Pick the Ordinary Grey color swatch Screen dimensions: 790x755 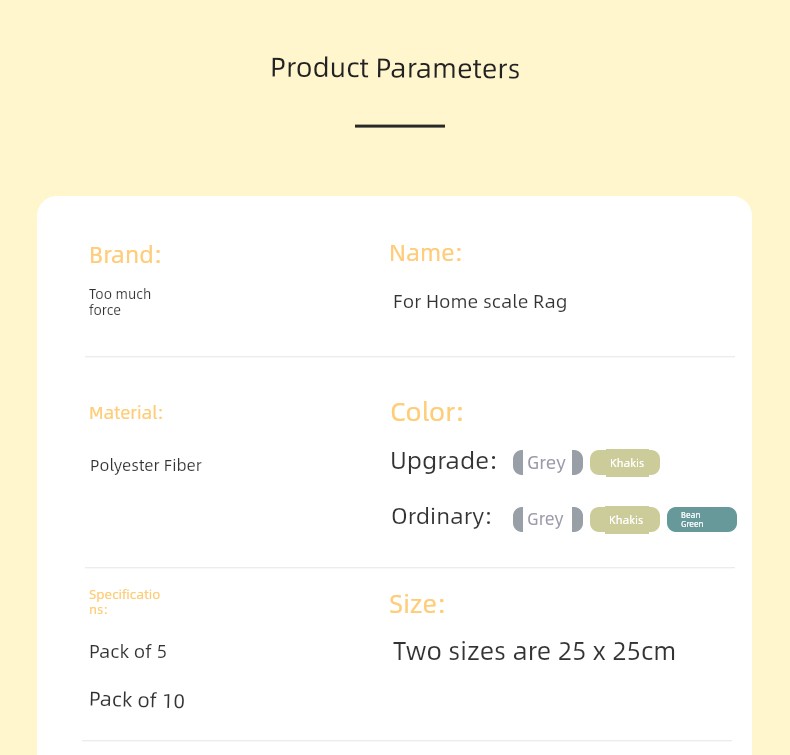(x=548, y=519)
